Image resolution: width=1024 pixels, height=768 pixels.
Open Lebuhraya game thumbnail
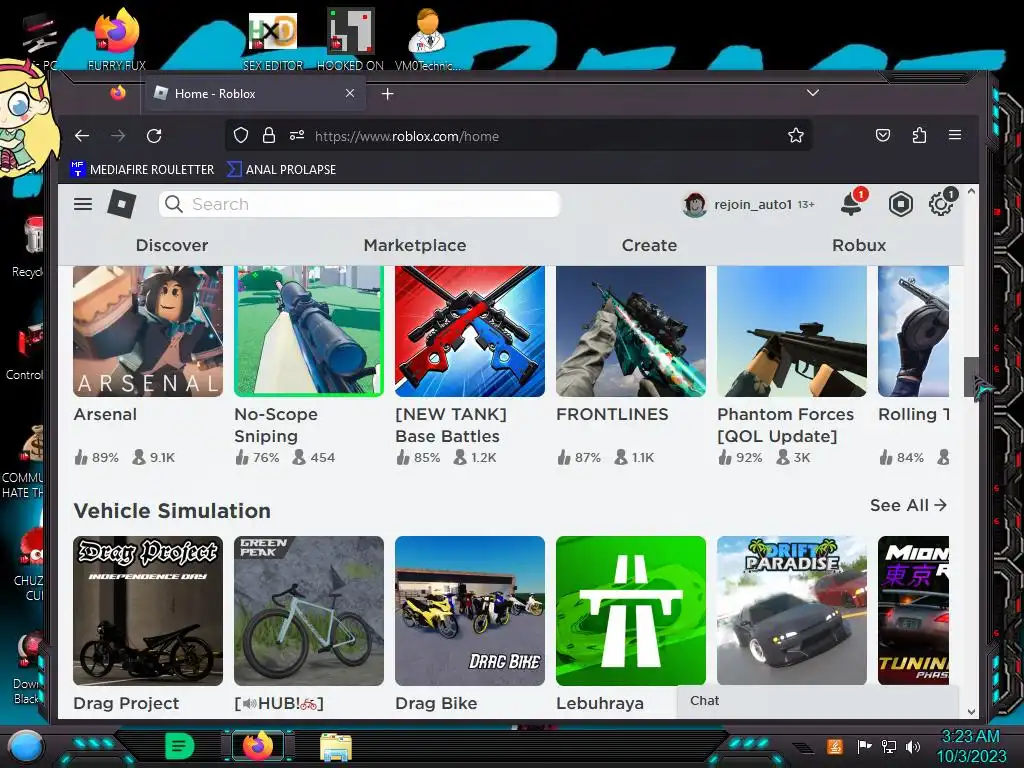[x=631, y=611]
